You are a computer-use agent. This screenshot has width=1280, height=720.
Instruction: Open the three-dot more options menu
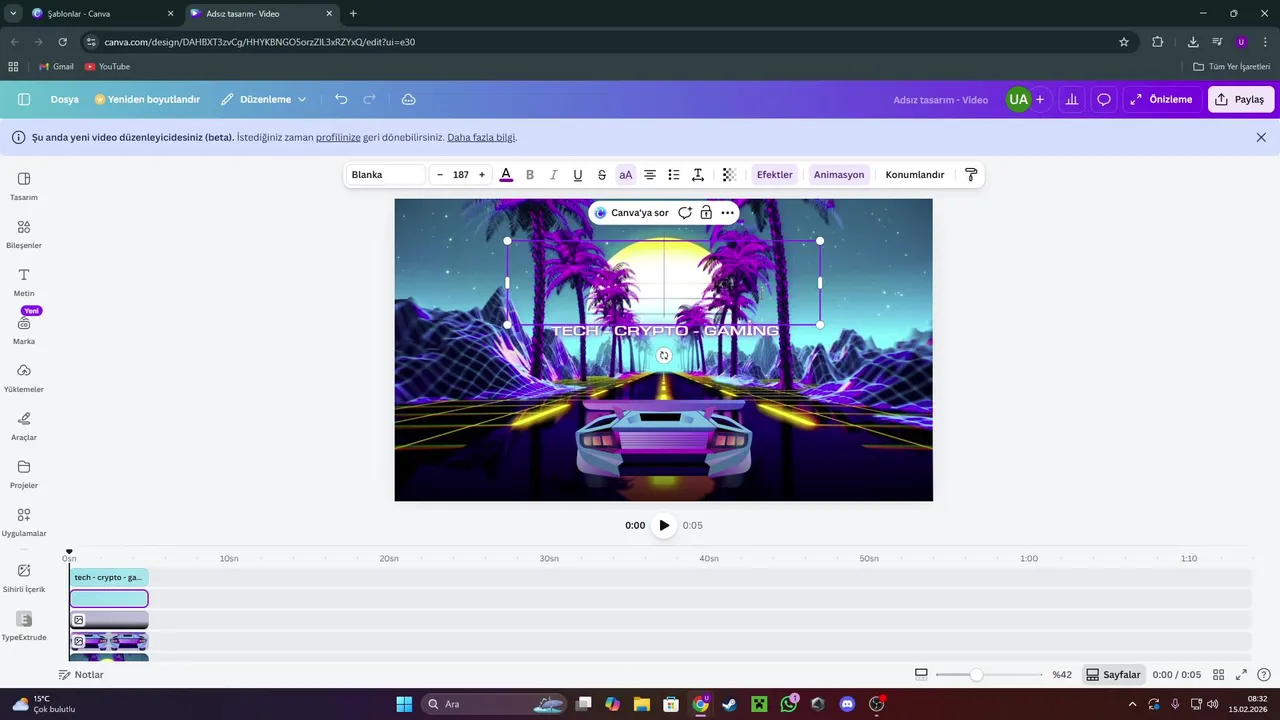tap(728, 213)
